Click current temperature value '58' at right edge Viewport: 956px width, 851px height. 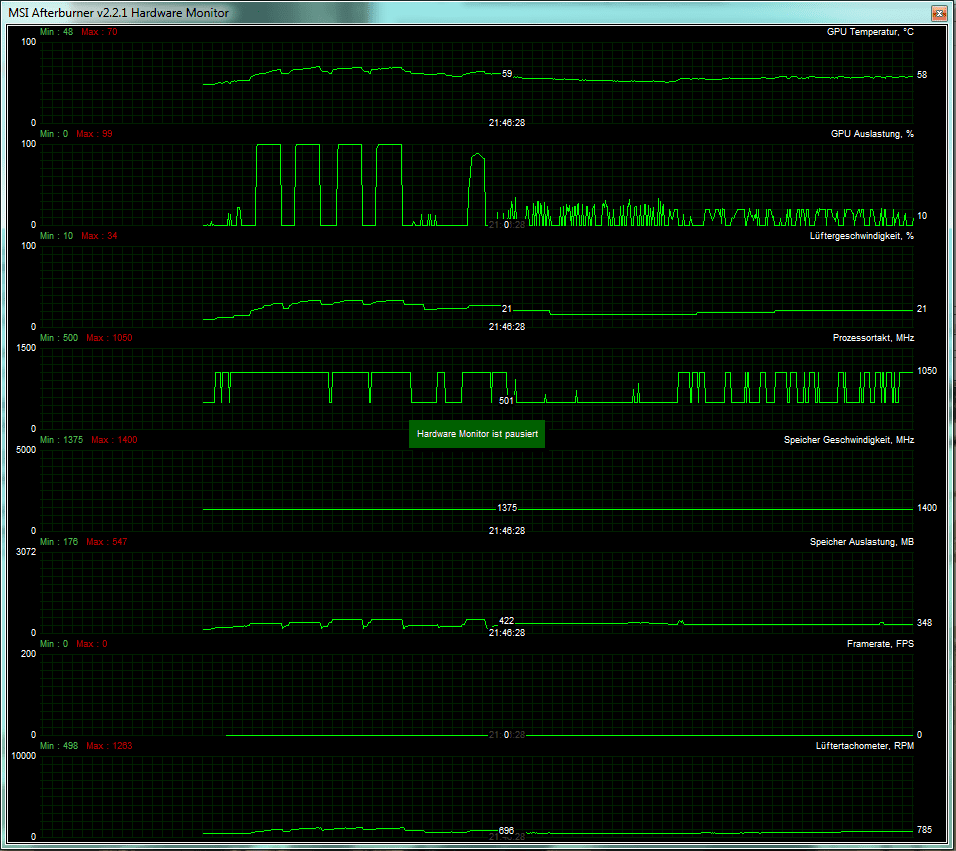click(922, 75)
